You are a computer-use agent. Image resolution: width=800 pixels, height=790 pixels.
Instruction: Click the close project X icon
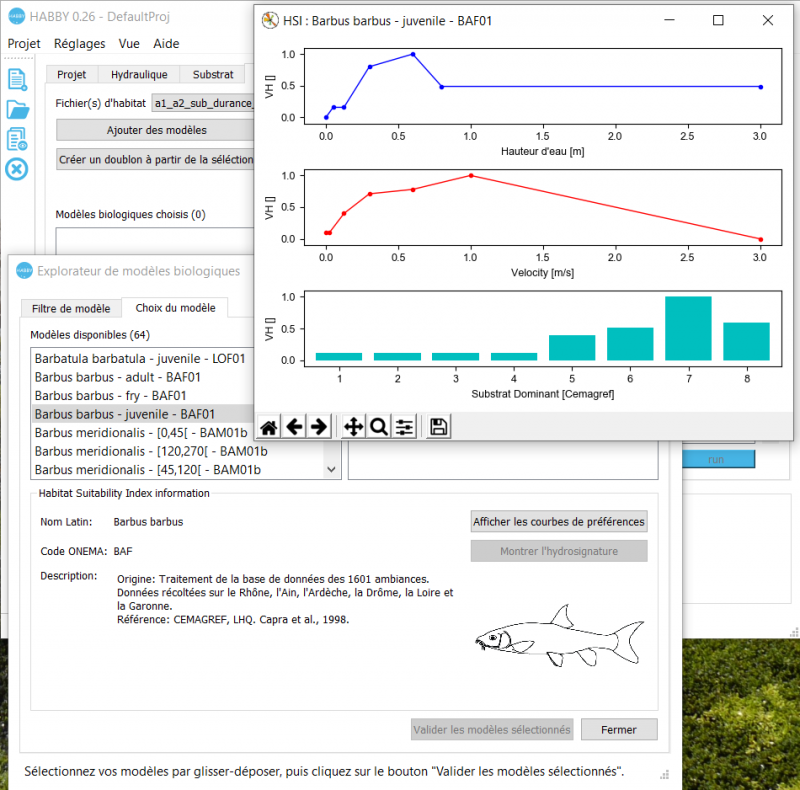click(x=17, y=168)
